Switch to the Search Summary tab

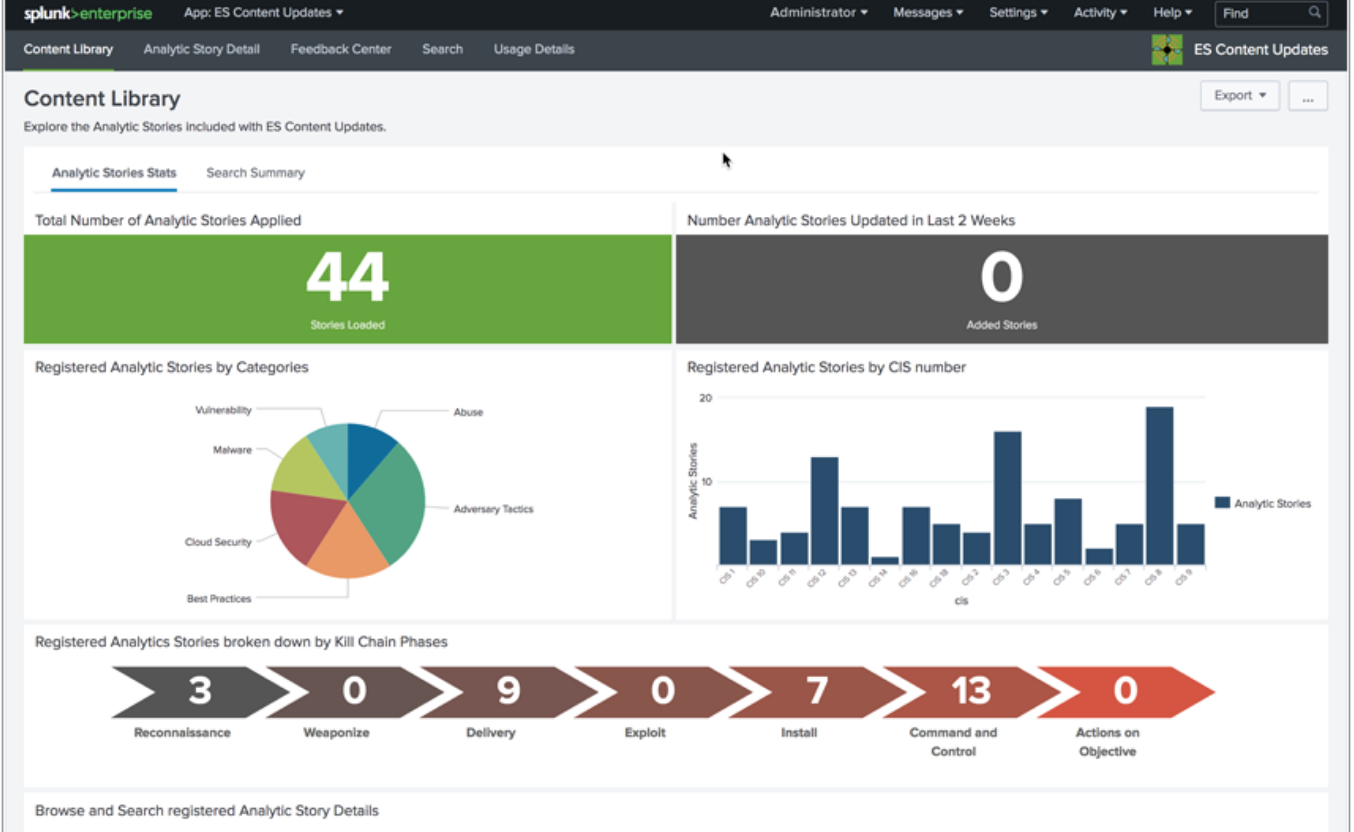(x=255, y=173)
